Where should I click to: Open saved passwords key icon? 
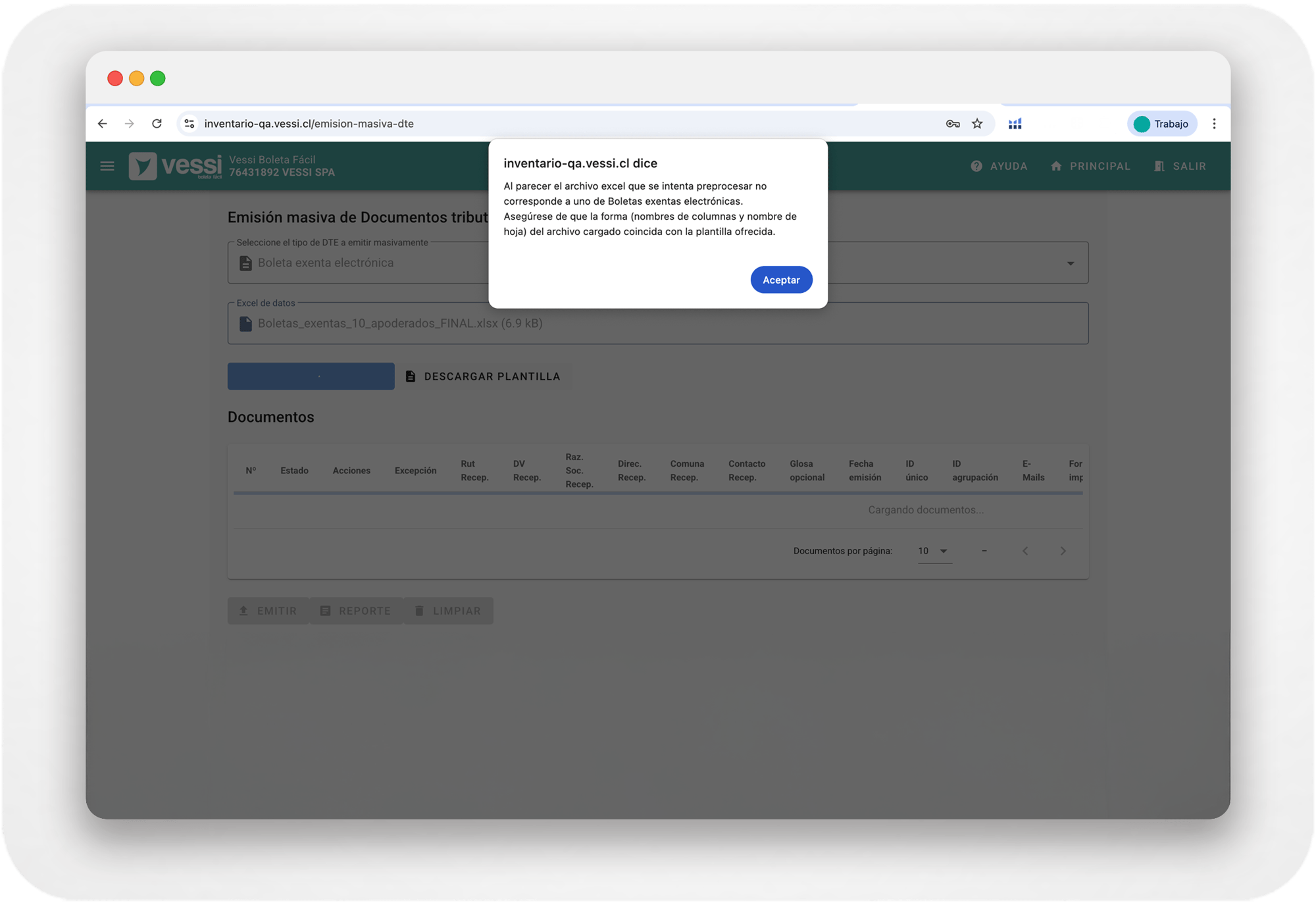pyautogui.click(x=952, y=124)
